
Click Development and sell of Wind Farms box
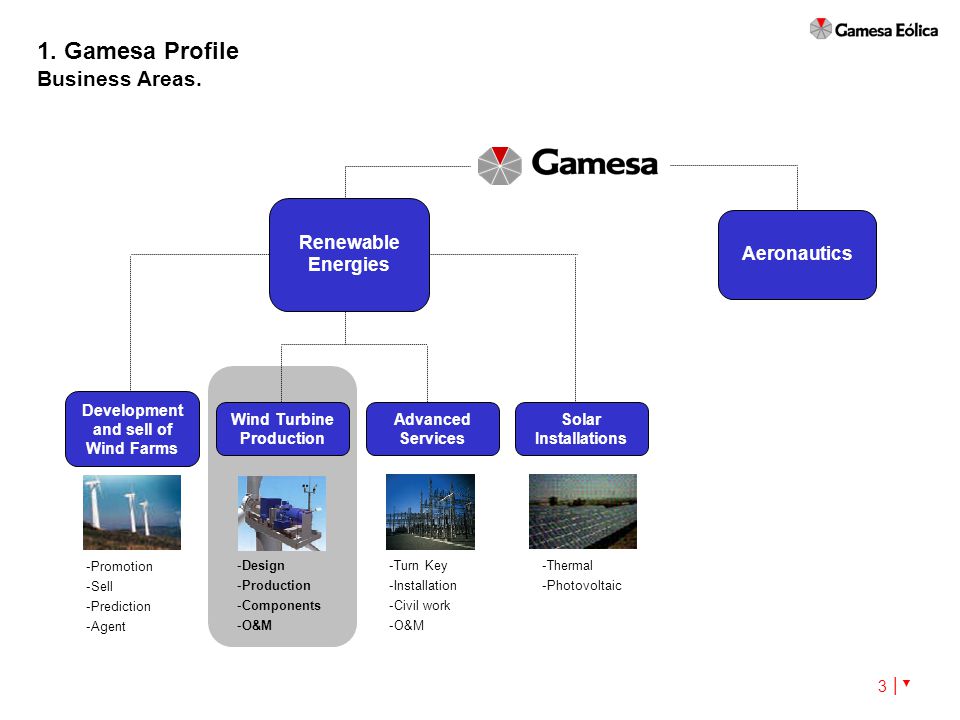click(132, 429)
